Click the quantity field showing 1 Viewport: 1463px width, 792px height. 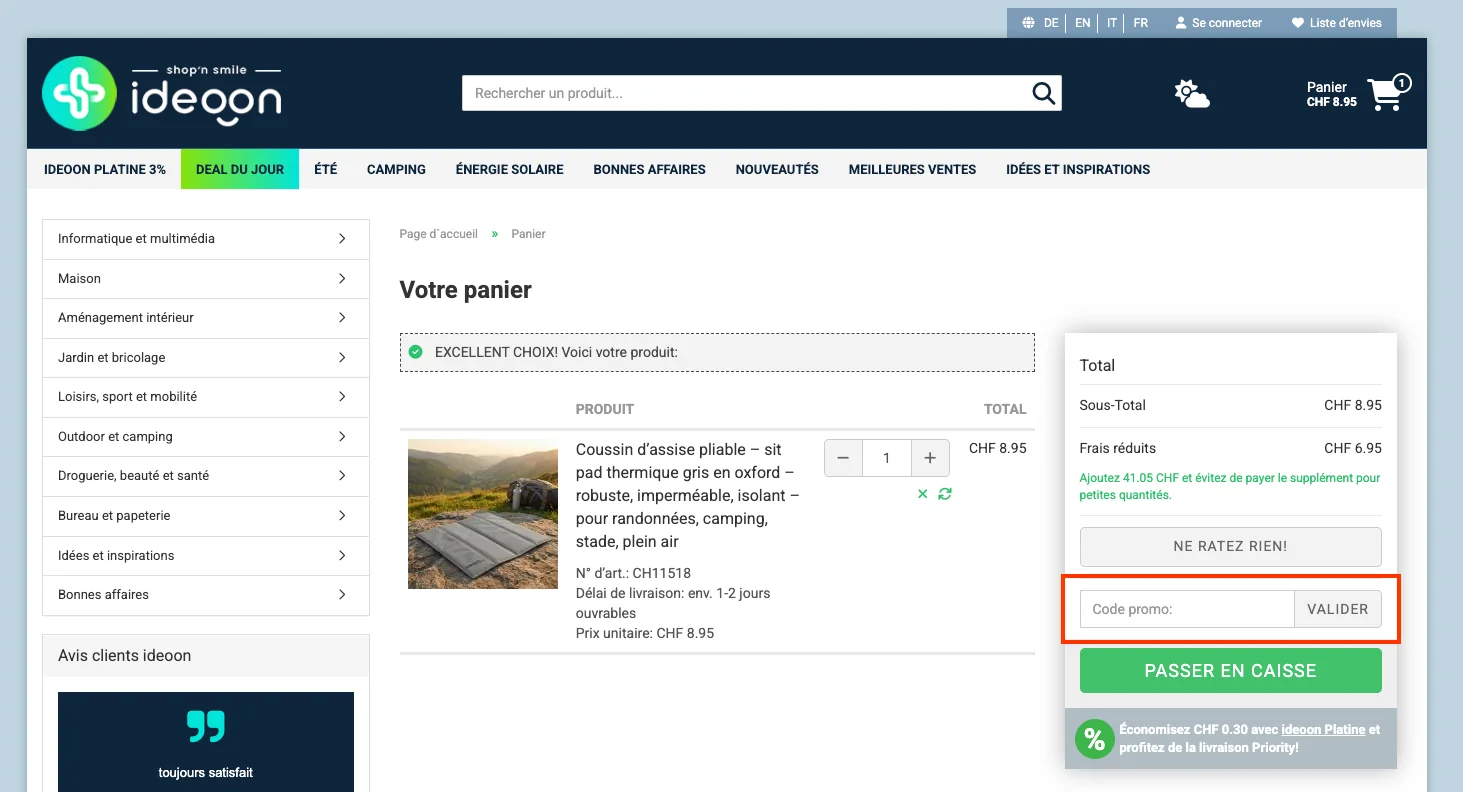887,458
